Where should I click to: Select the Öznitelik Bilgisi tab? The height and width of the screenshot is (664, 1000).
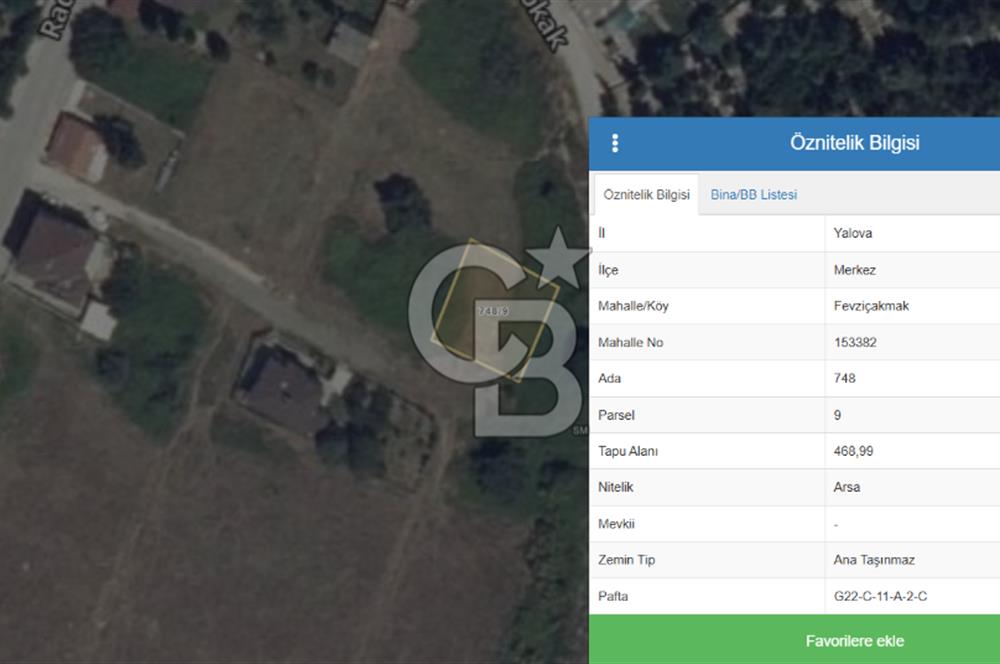click(646, 195)
